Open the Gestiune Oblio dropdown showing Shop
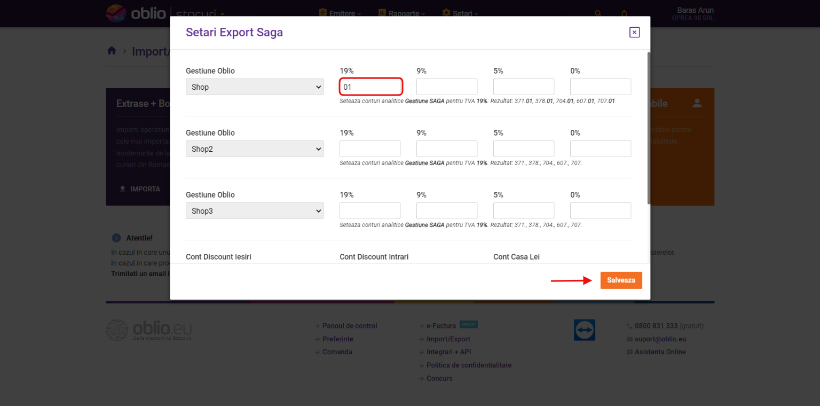 coord(255,87)
